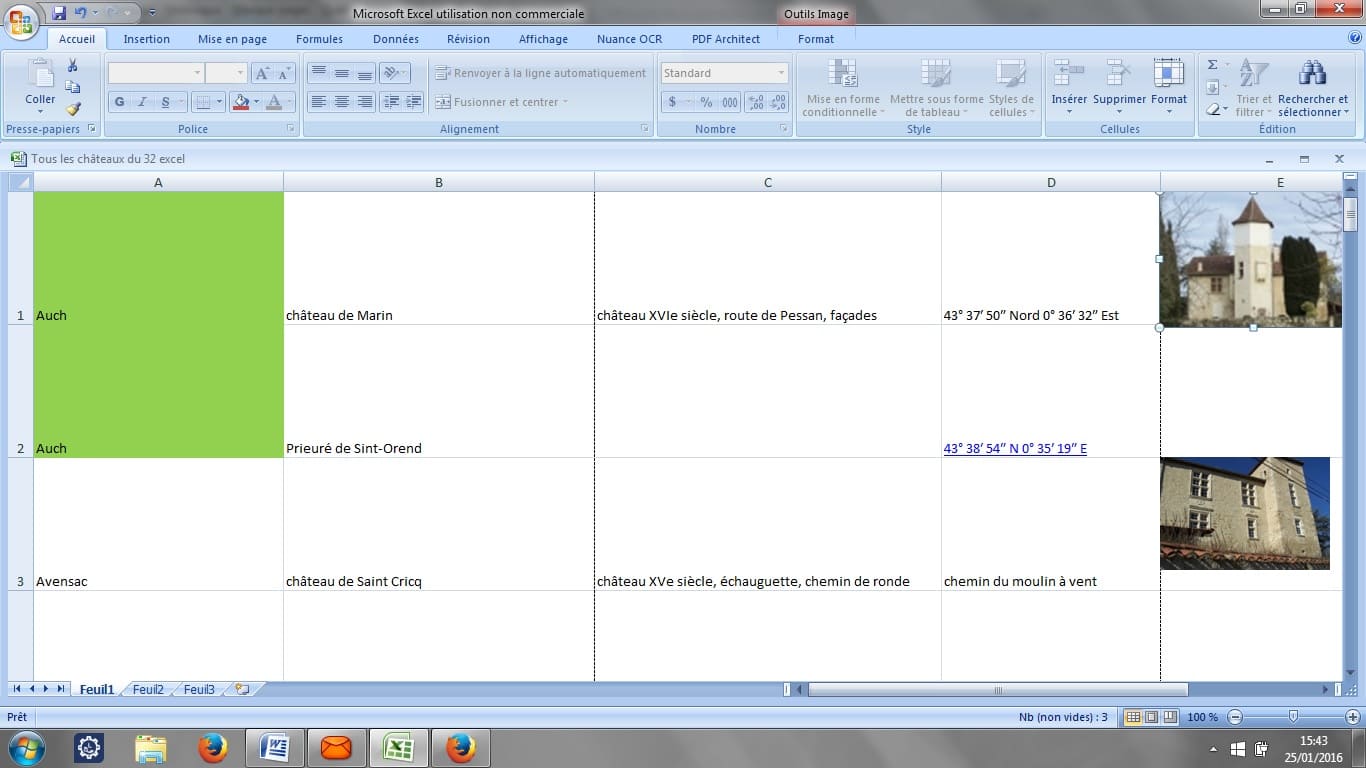The image size is (1366, 768).
Task: Open the fill color dropdown arrow
Action: tap(256, 102)
